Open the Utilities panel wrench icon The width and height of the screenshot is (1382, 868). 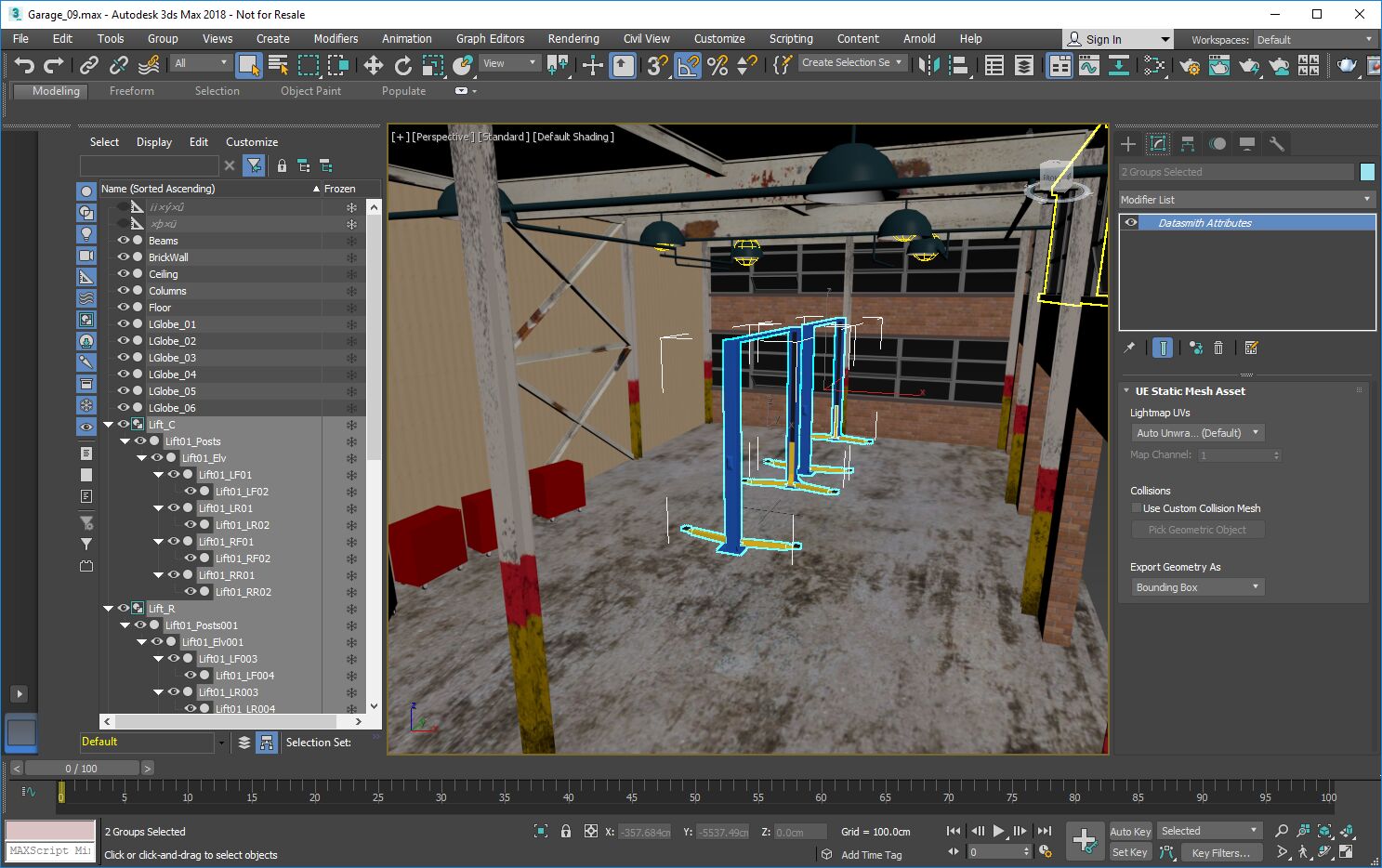click(1277, 144)
